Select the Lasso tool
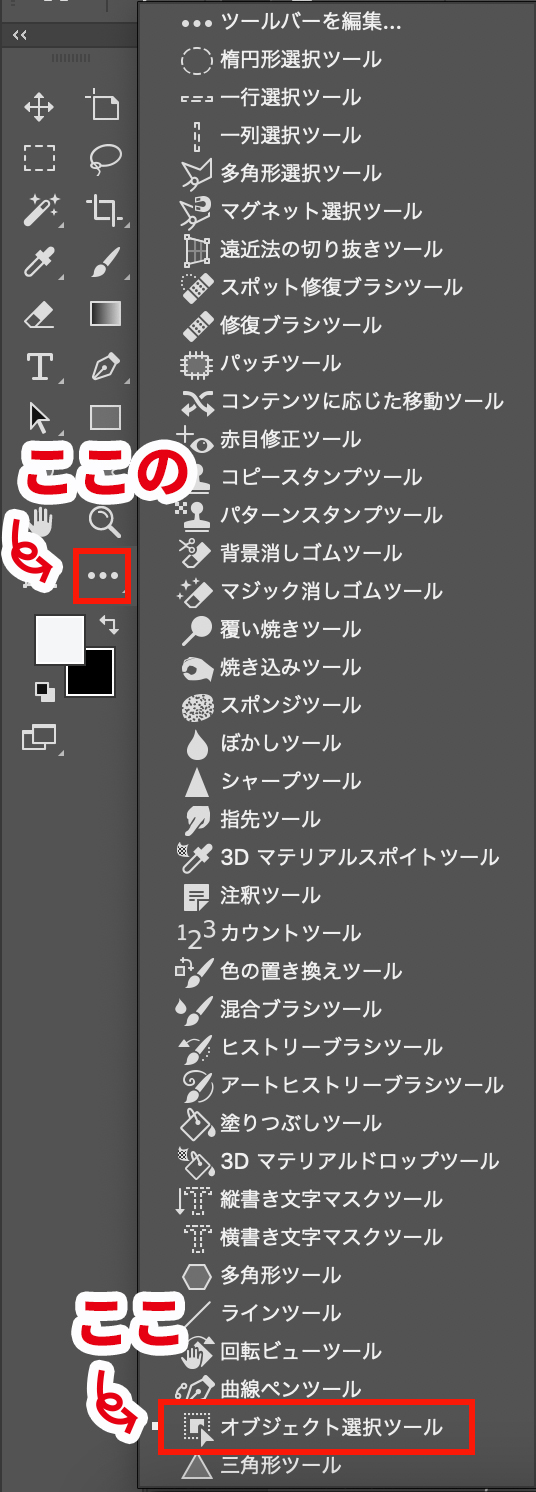The height and width of the screenshot is (1492, 536). click(x=105, y=158)
